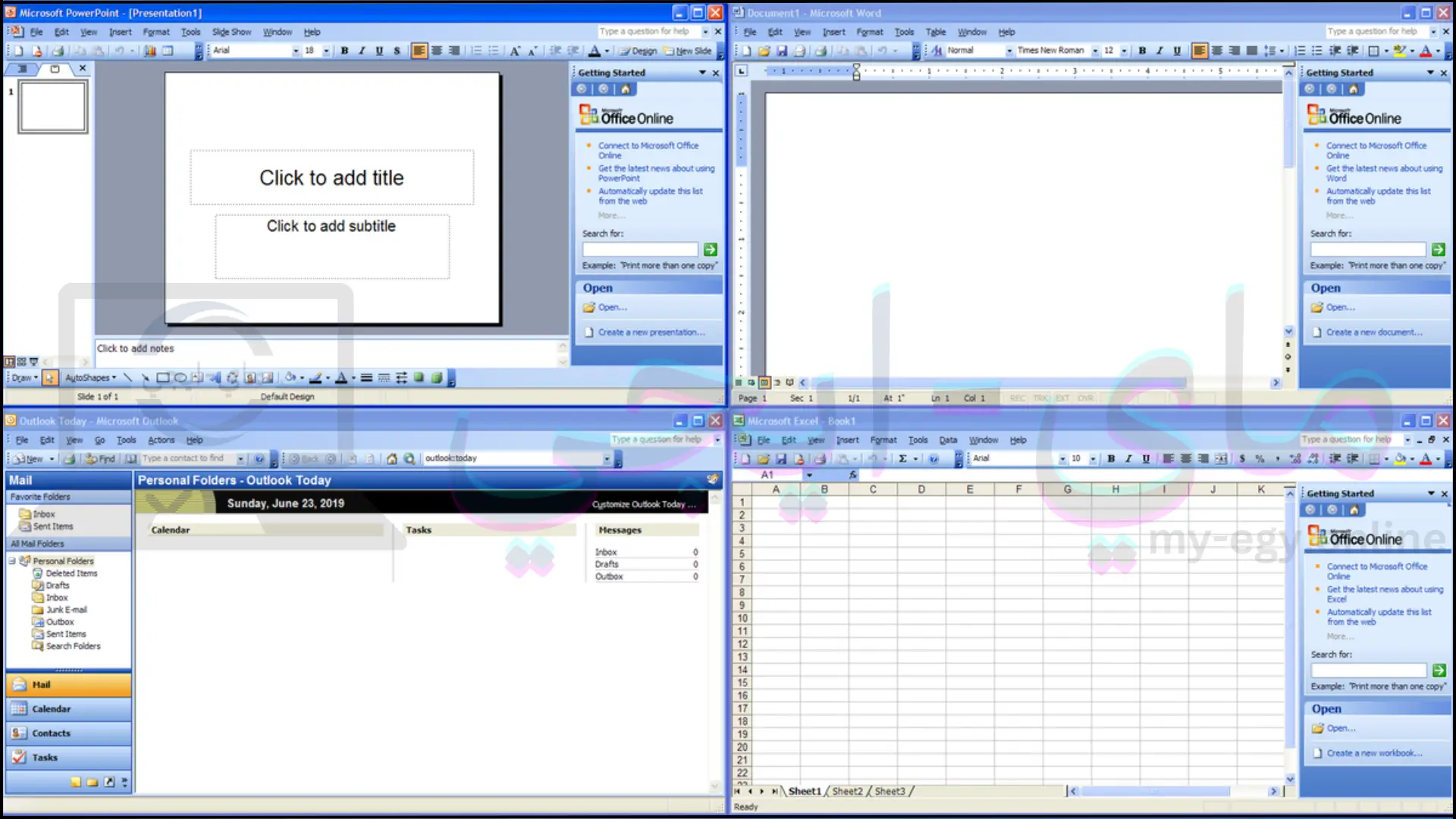
Task: Toggle Bold formatting in PowerPoint toolbar
Action: (344, 50)
